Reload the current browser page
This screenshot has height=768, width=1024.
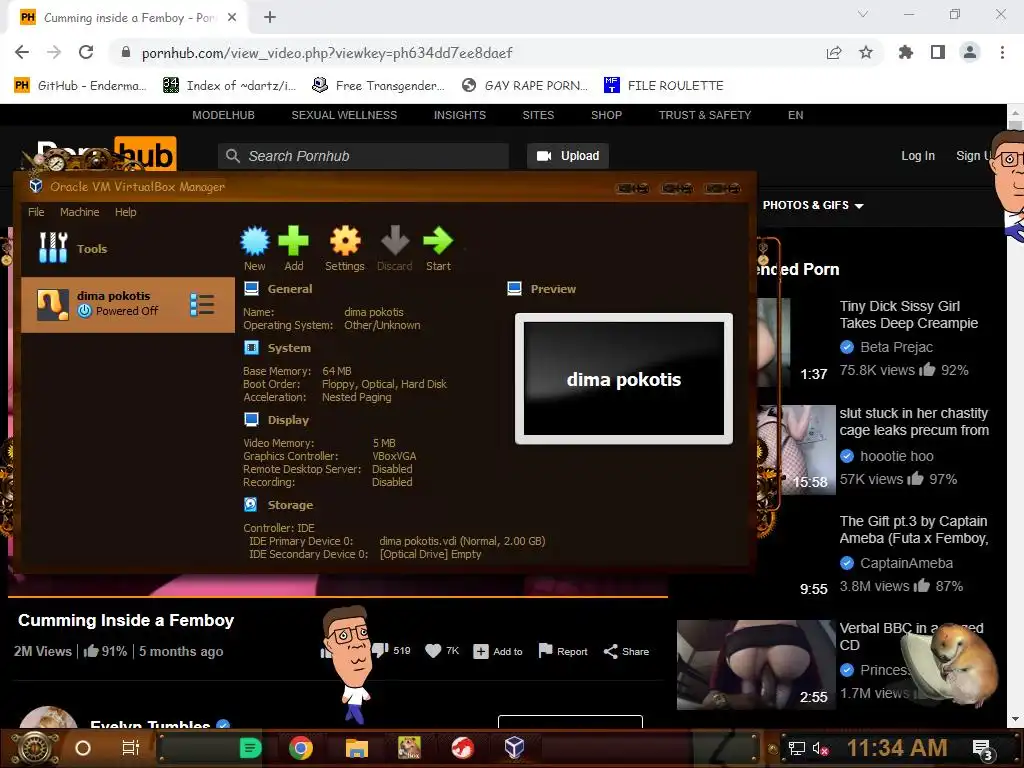coord(86,52)
